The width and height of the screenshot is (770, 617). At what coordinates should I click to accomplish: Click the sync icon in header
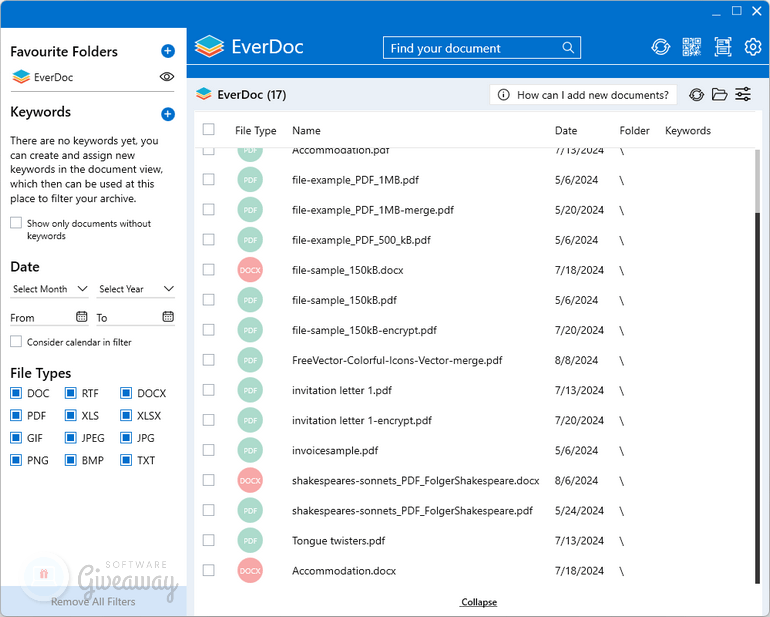click(x=660, y=47)
